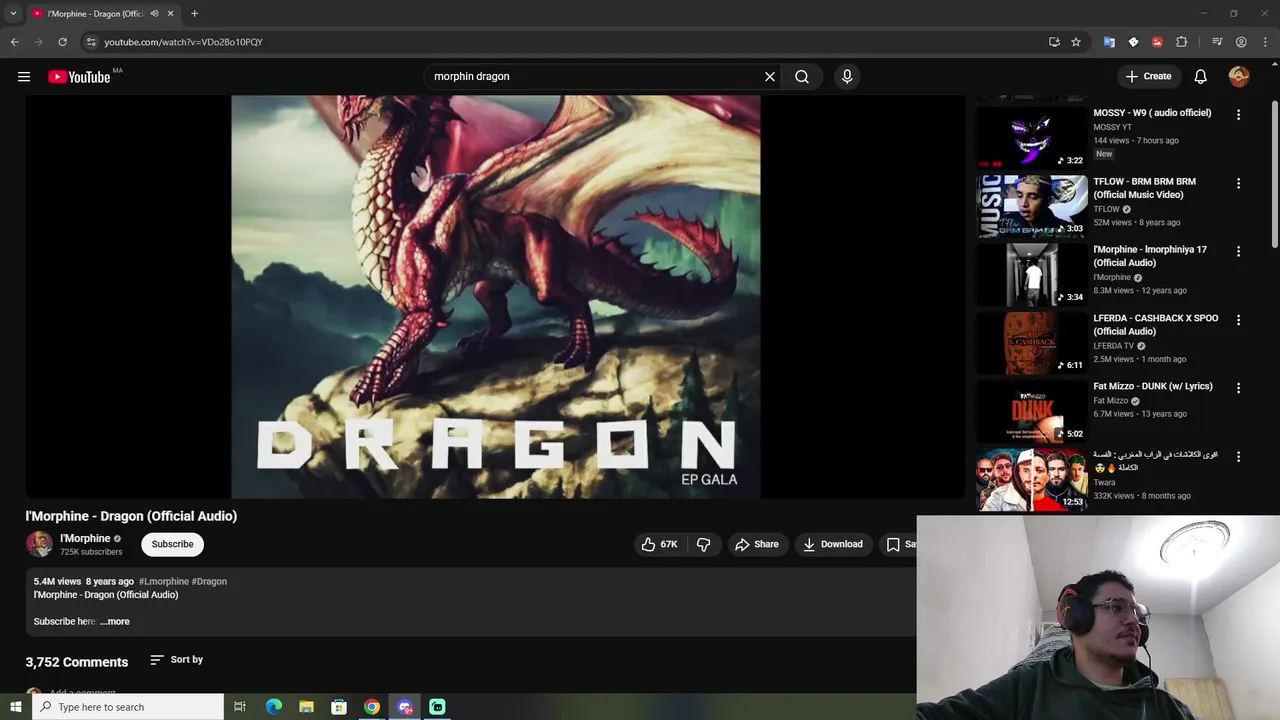1280x720 pixels.
Task: Click the page vertical scrollbar
Action: 1274,175
